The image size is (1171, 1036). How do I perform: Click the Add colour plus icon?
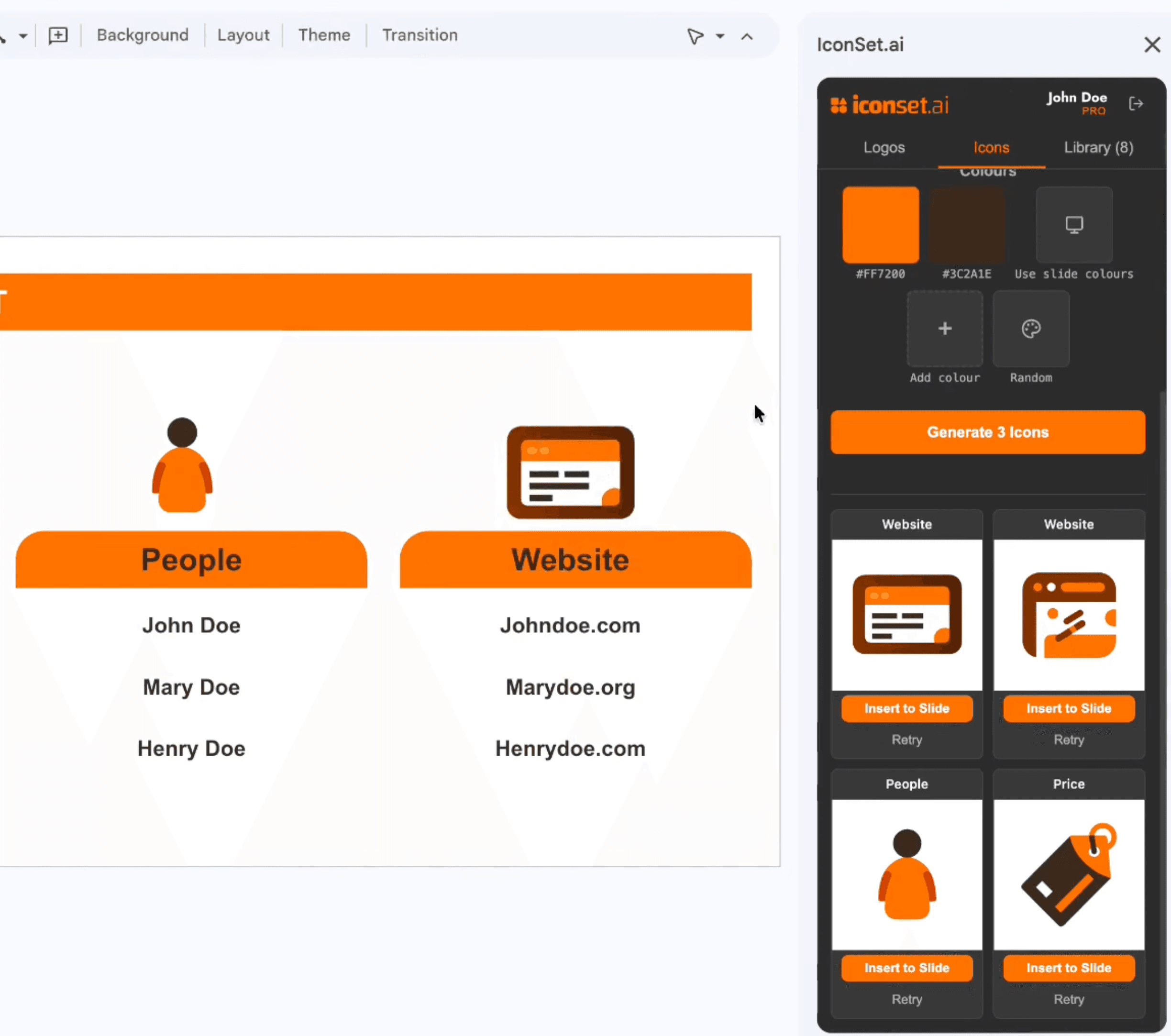click(945, 329)
